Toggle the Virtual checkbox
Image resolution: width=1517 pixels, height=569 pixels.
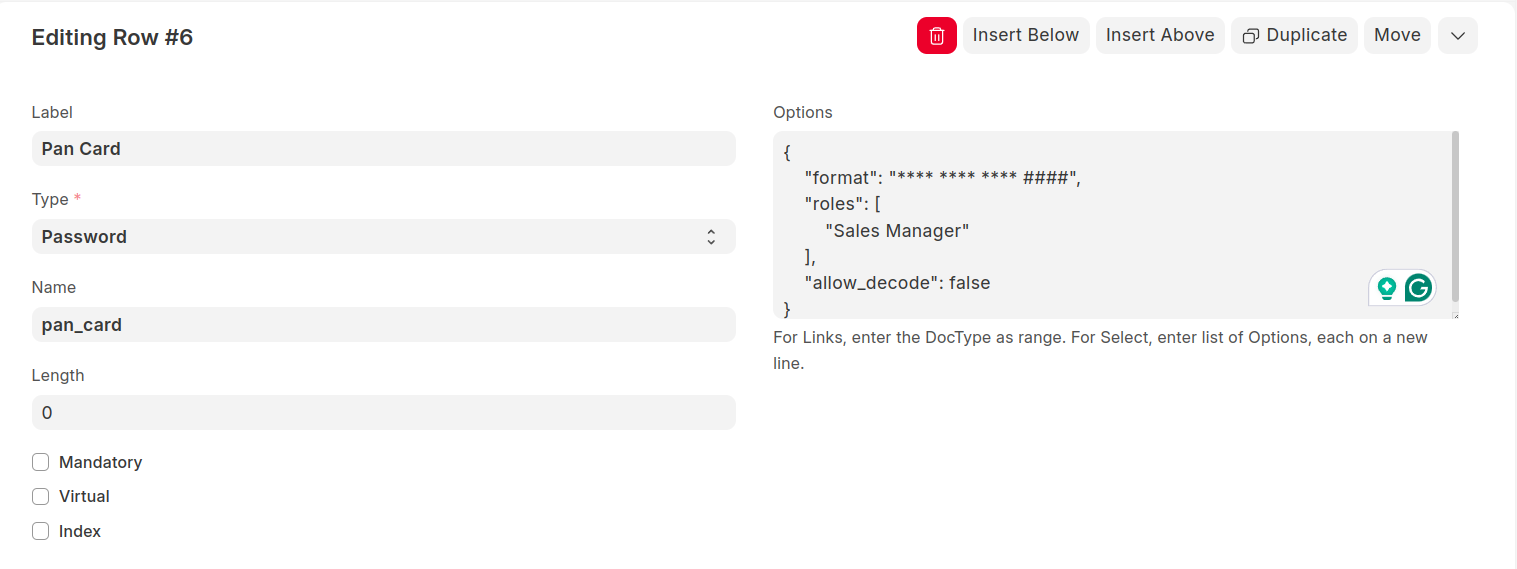pos(41,497)
